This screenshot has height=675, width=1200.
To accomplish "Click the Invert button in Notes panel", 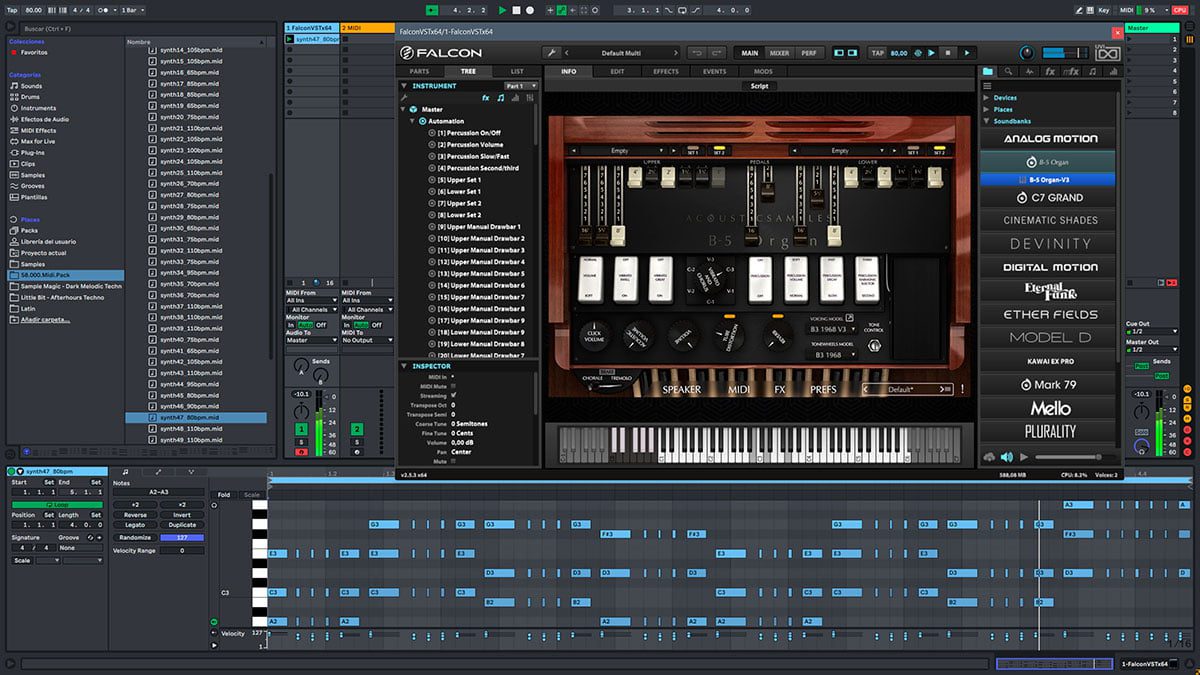I will [182, 515].
